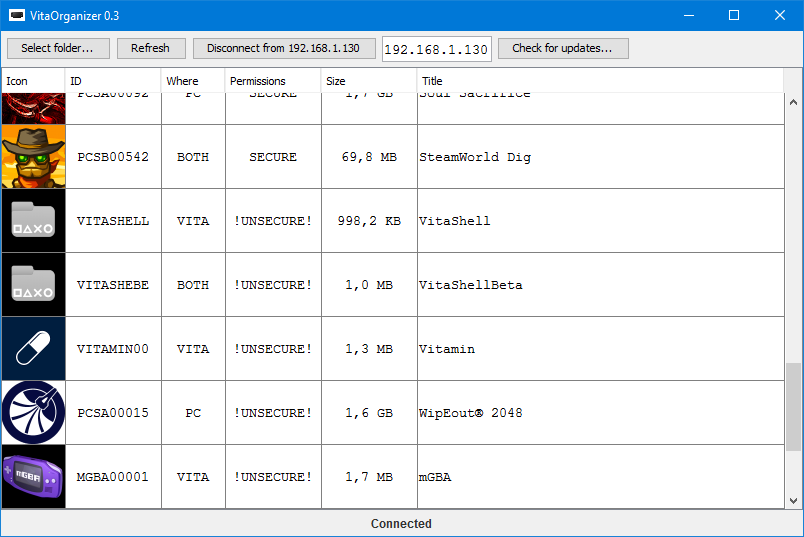Select the MGBA00001 ID cell
This screenshot has height=537, width=804.
tap(113, 476)
